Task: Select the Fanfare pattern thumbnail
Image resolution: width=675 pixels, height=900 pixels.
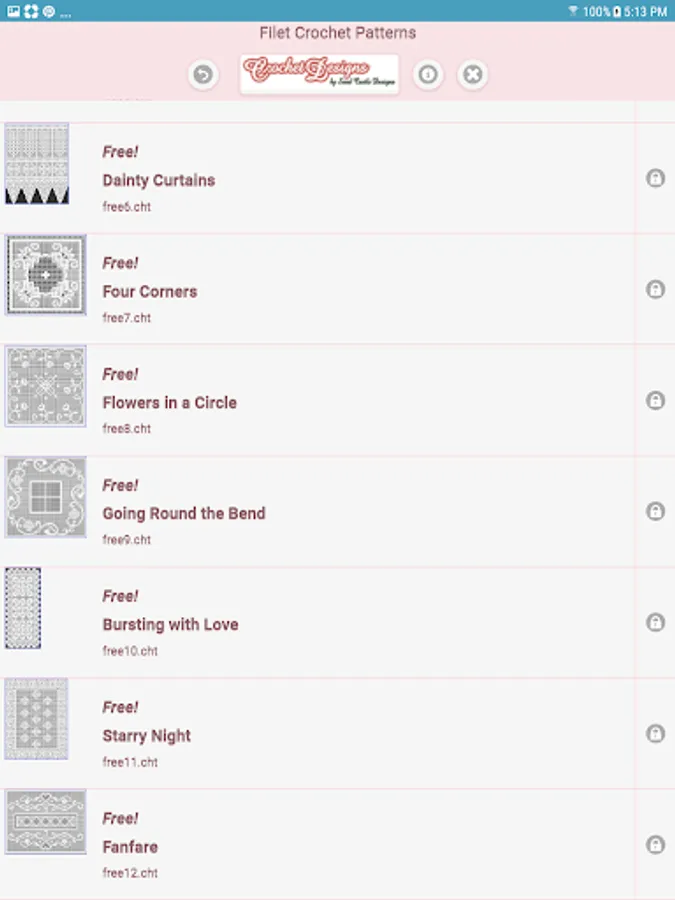Action: tap(46, 822)
